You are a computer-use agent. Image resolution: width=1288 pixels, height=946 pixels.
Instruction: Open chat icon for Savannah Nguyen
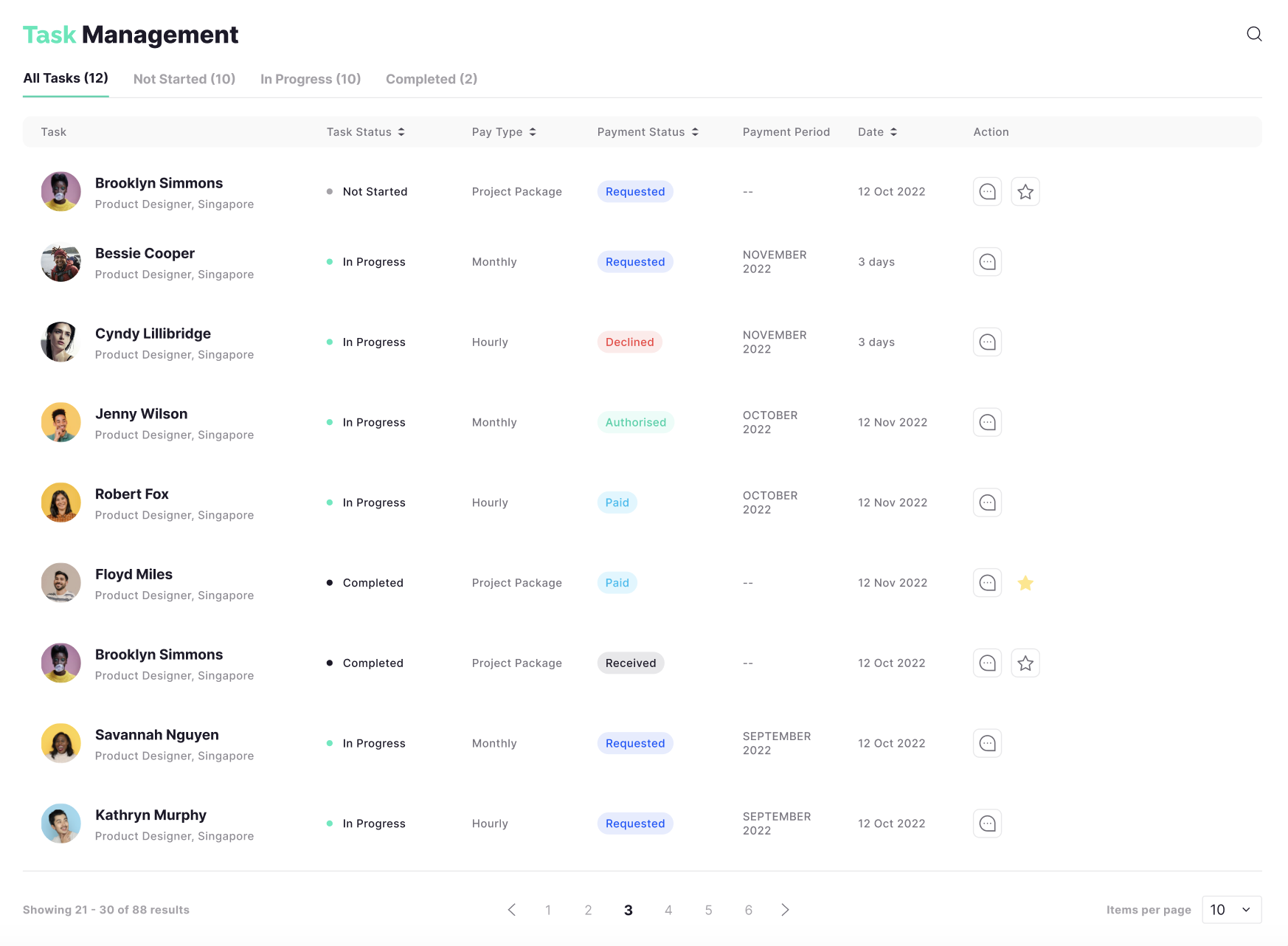[987, 743]
